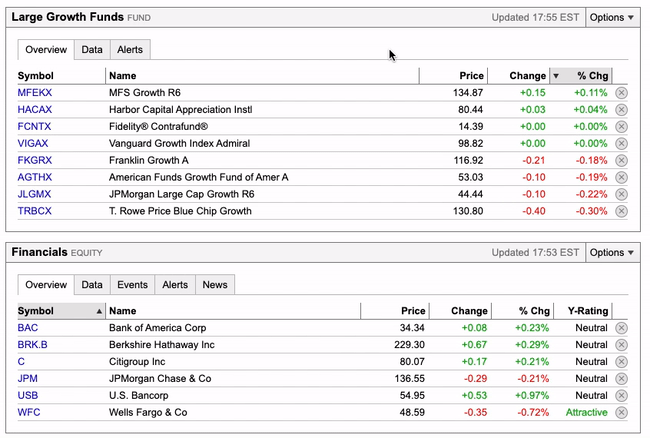Remove FKGRX row with its X icon
650x438 pixels.
(x=621, y=160)
